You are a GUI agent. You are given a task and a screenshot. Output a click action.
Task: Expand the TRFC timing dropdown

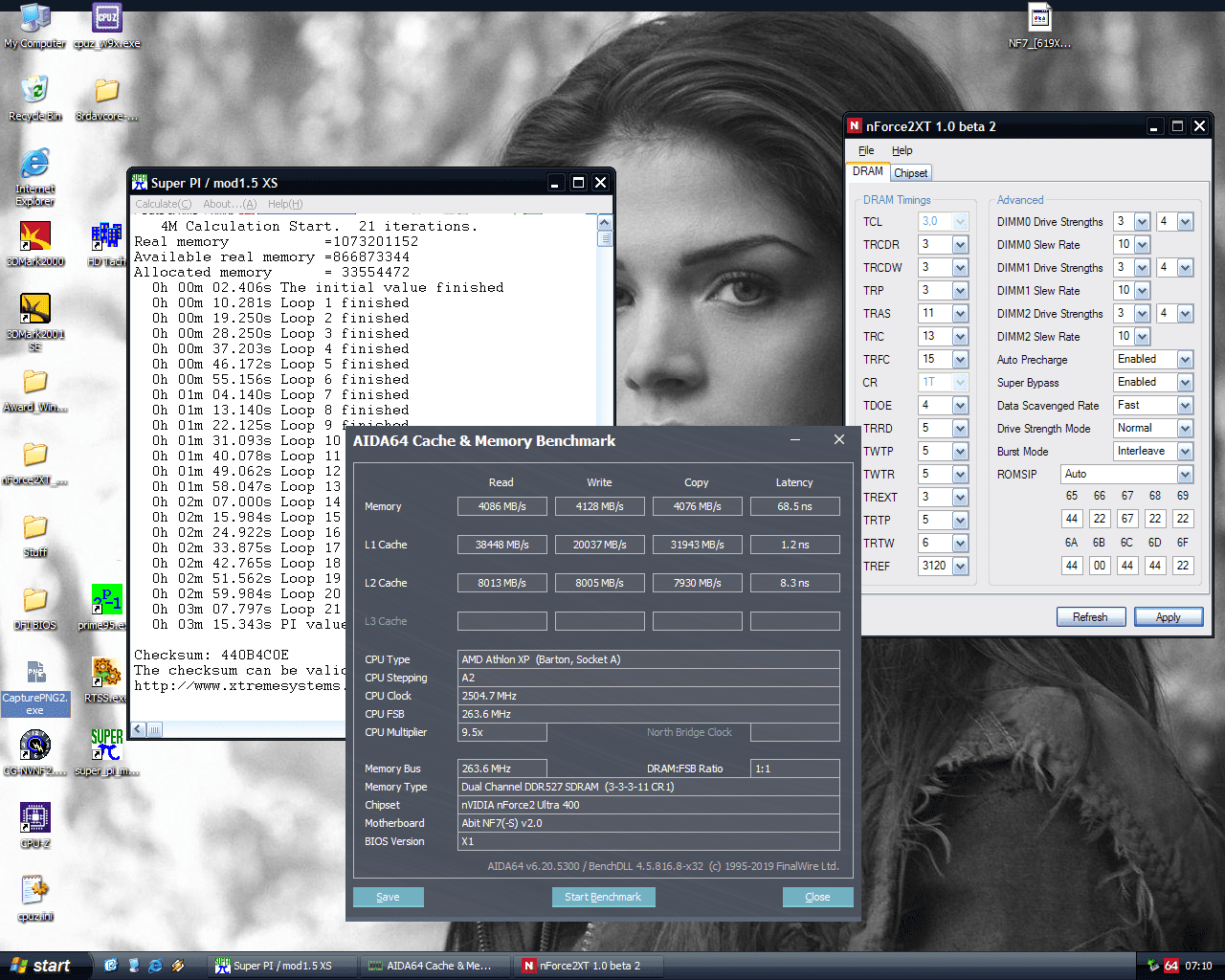[x=960, y=360]
